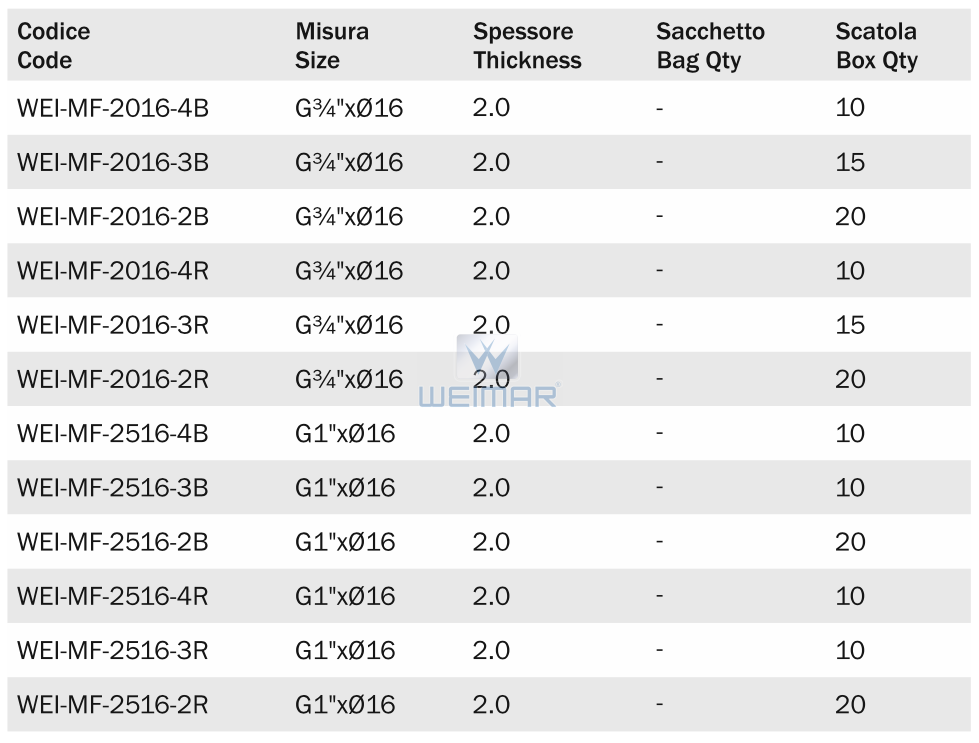
Task: Click the WEI-MF-2516-3B code cell
Action: pyautogui.click(x=113, y=488)
